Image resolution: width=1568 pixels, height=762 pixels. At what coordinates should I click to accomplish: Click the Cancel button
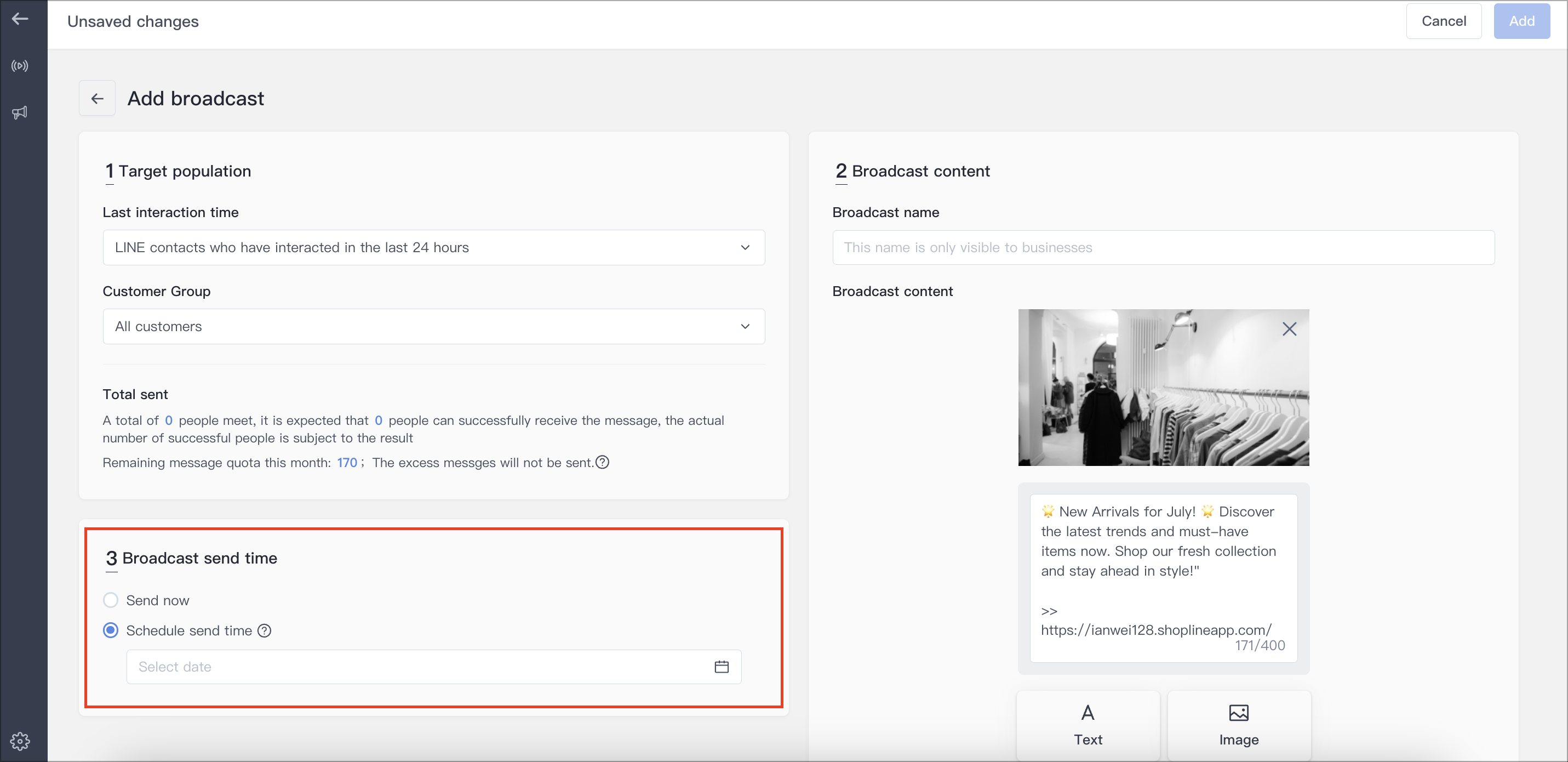(x=1443, y=21)
